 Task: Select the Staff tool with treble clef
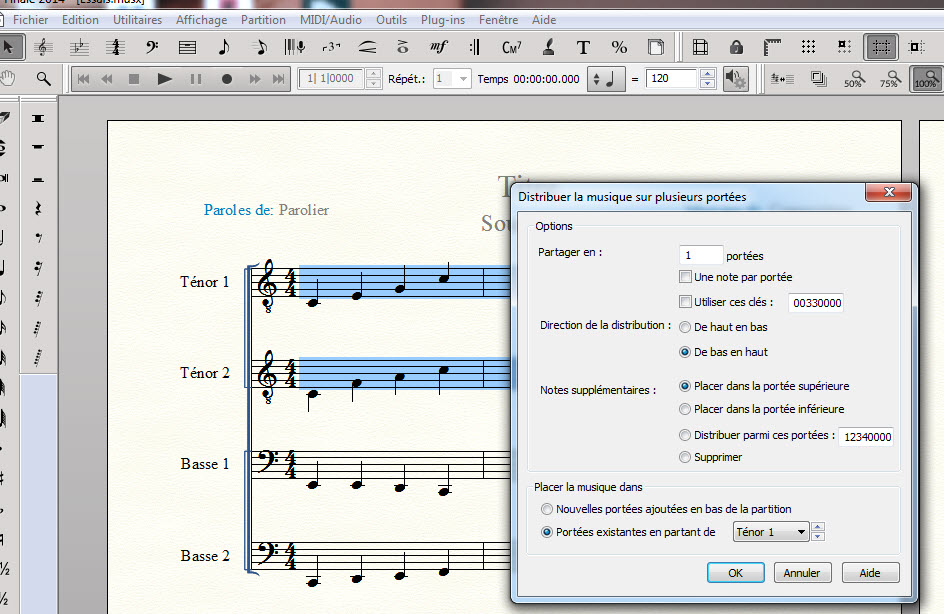[42, 47]
